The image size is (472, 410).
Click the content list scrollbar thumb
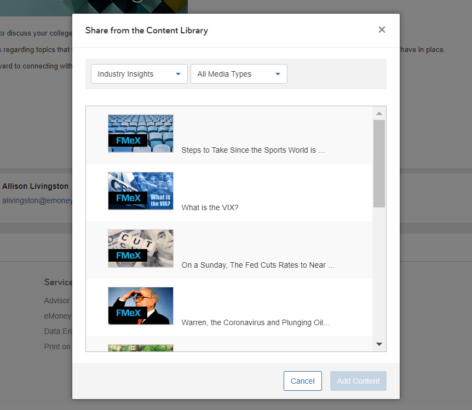click(379, 164)
